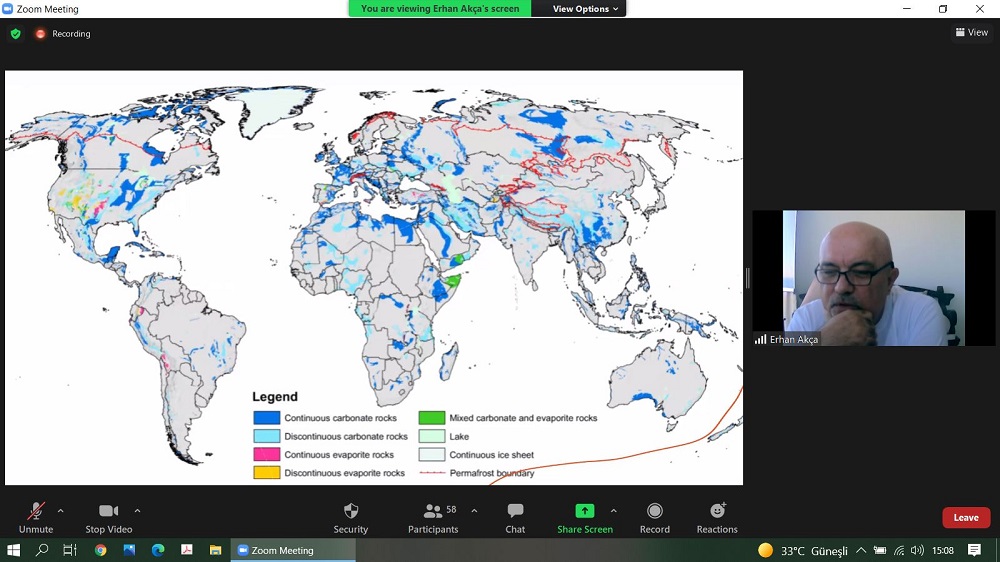This screenshot has height=562, width=1000.
Task: Open the Participants panel
Action: (x=433, y=517)
